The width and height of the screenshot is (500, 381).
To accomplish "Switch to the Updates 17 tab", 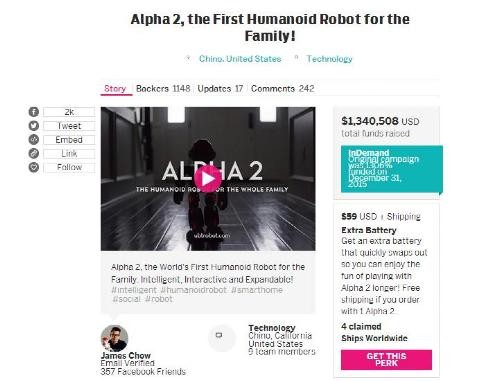I will [x=220, y=89].
